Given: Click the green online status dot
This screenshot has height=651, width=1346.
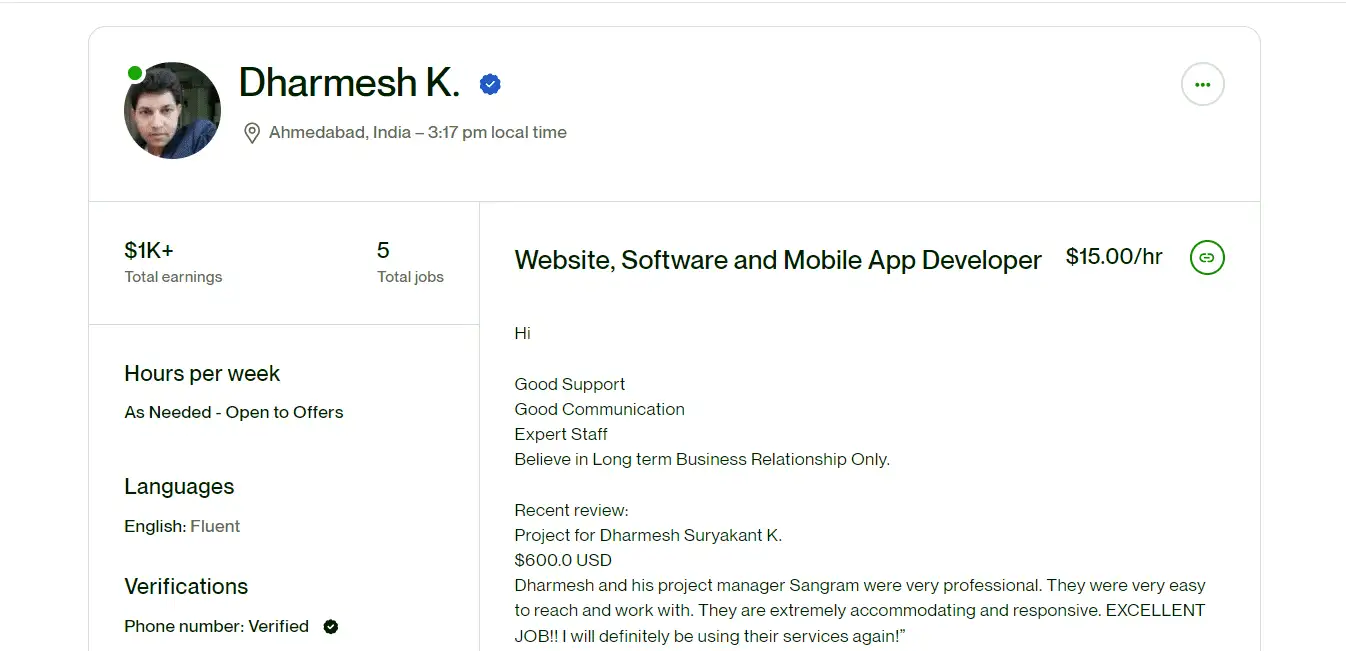Looking at the screenshot, I should (x=135, y=73).
